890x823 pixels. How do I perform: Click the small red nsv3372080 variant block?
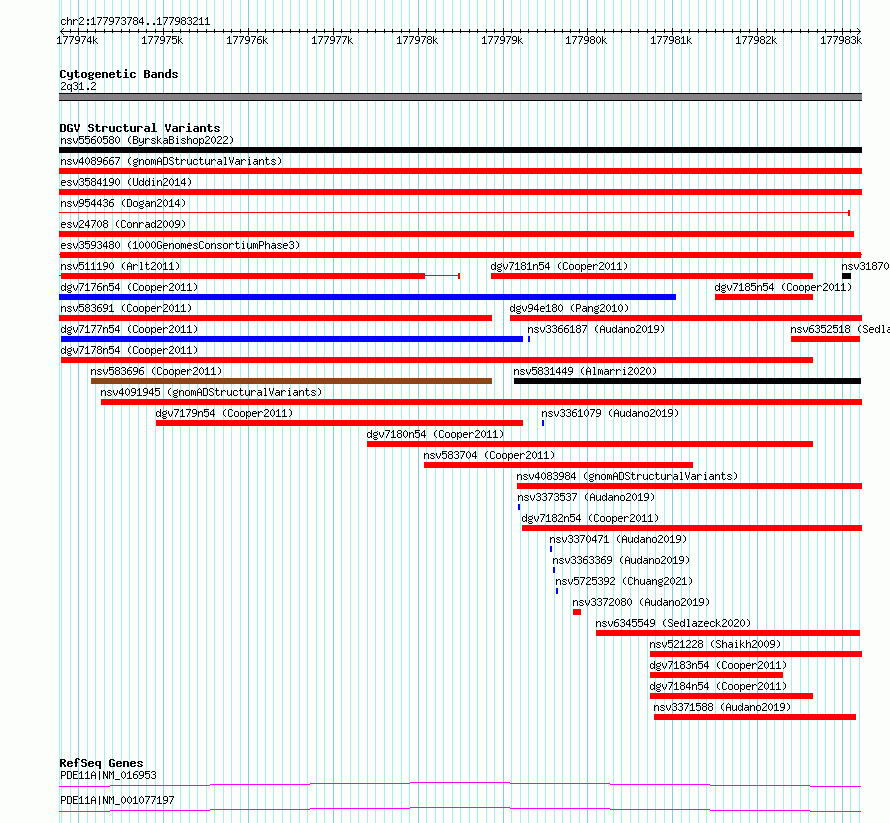pyautogui.click(x=577, y=612)
